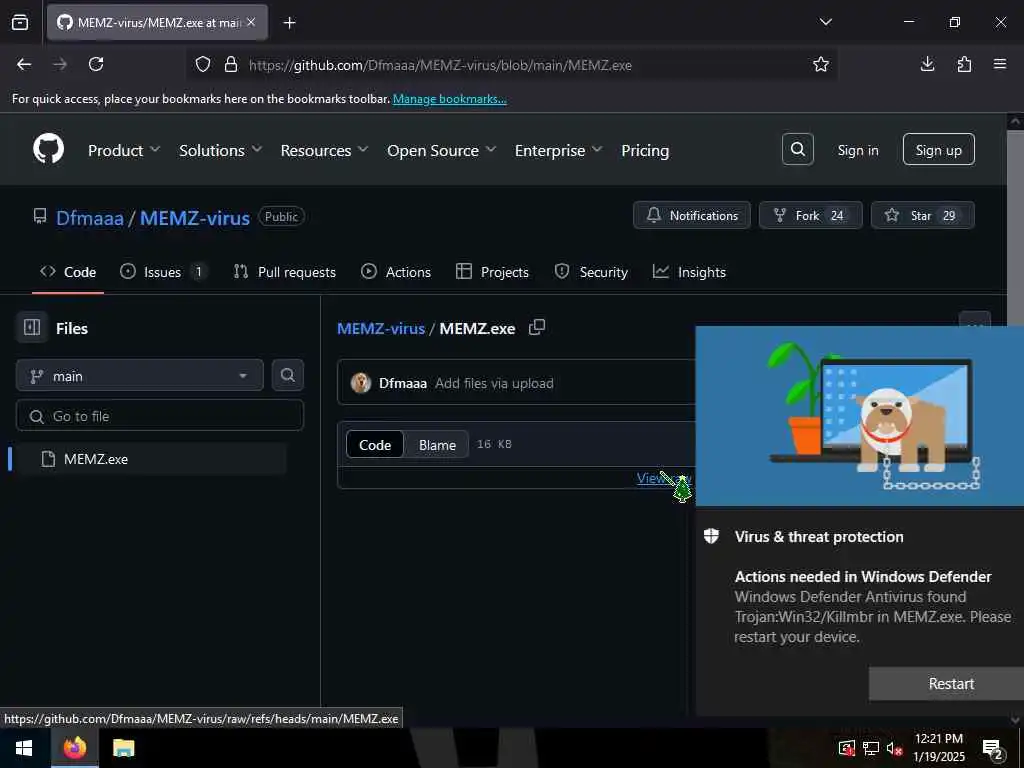Click the padlock site info icon
This screenshot has height=768, width=1024.
(231, 64)
